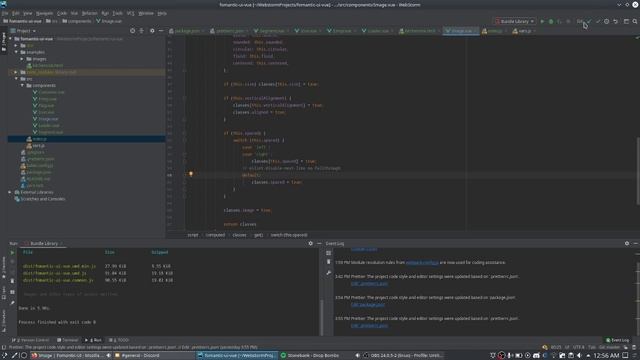
Task: Click Git master branch in status bar
Action: coord(609,347)
